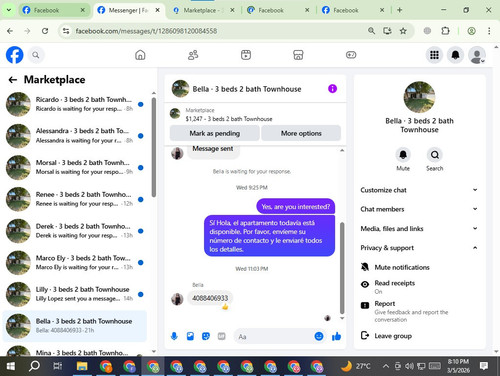500x376 pixels.
Task: Click the Search conversation icon
Action: point(435,155)
